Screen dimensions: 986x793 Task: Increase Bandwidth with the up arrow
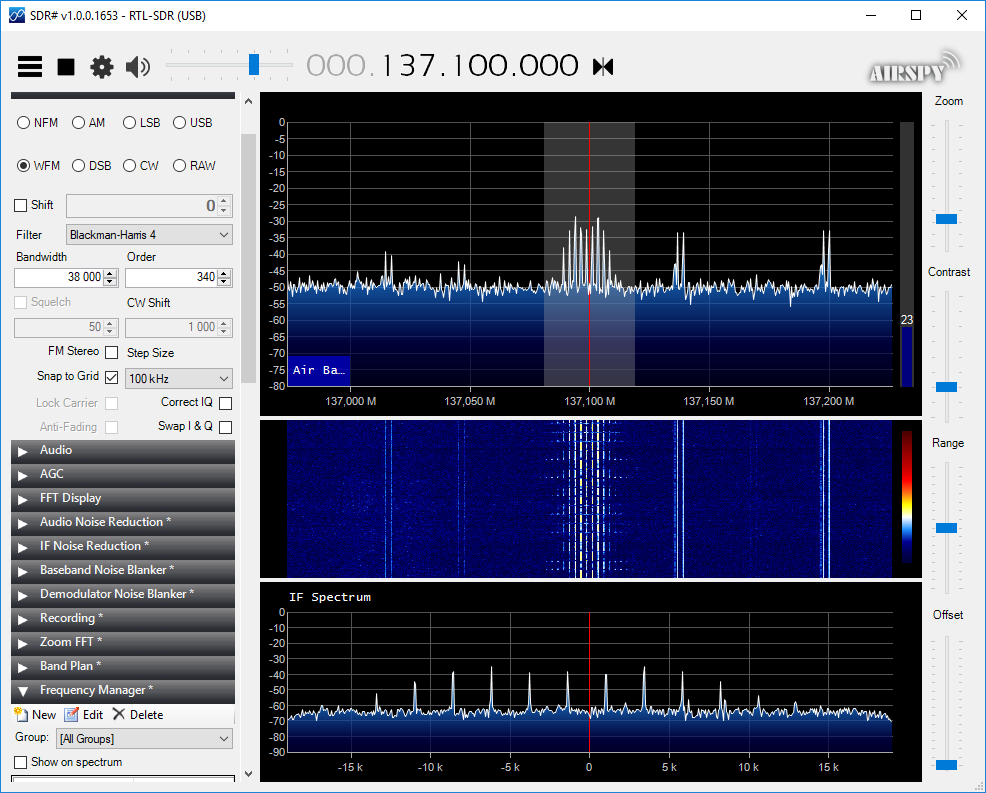click(111, 273)
